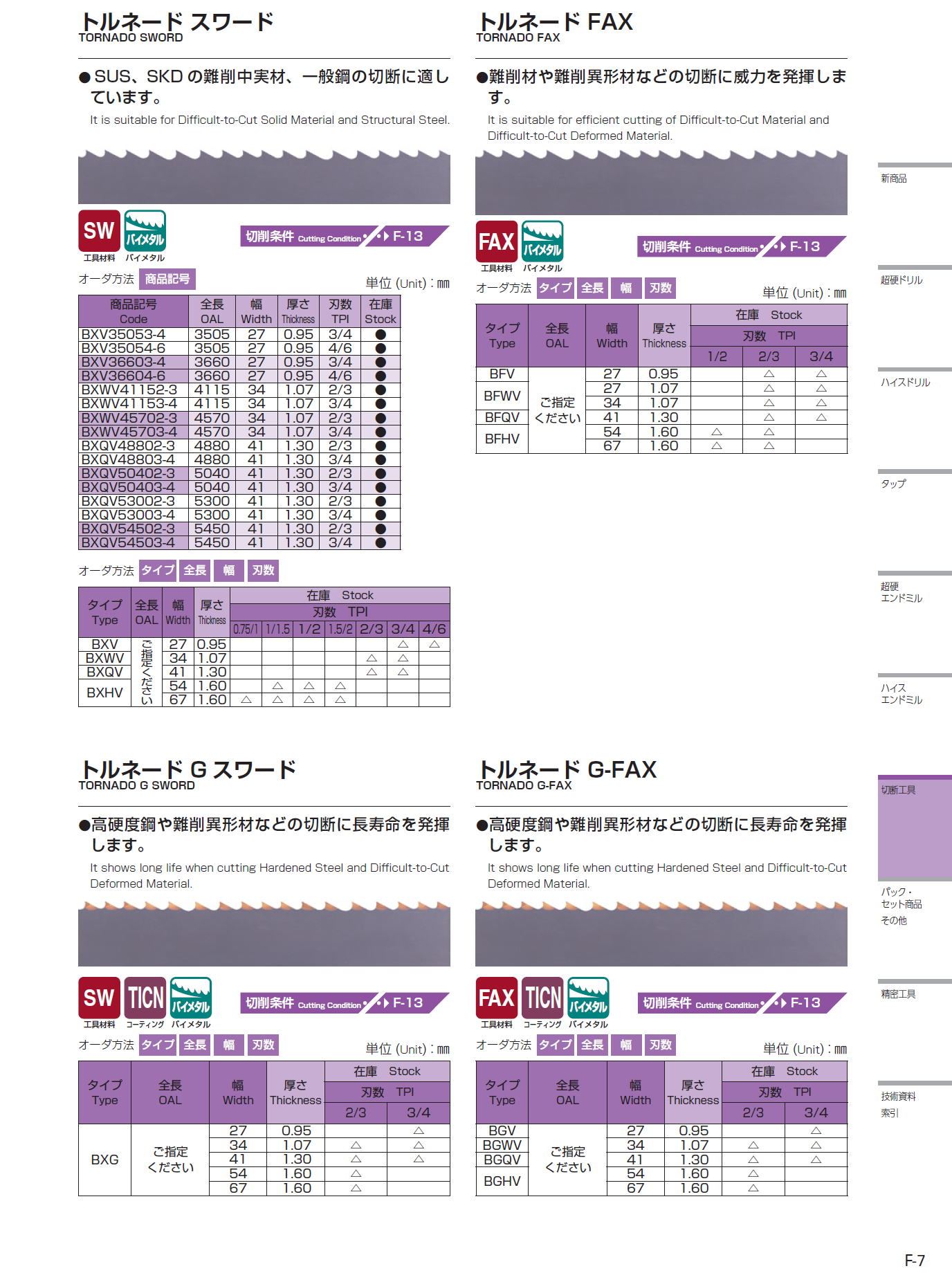This screenshot has height=1273, width=952.
Task: Click the FAX tool material icon under Tornado FAX
Action: tap(497, 241)
